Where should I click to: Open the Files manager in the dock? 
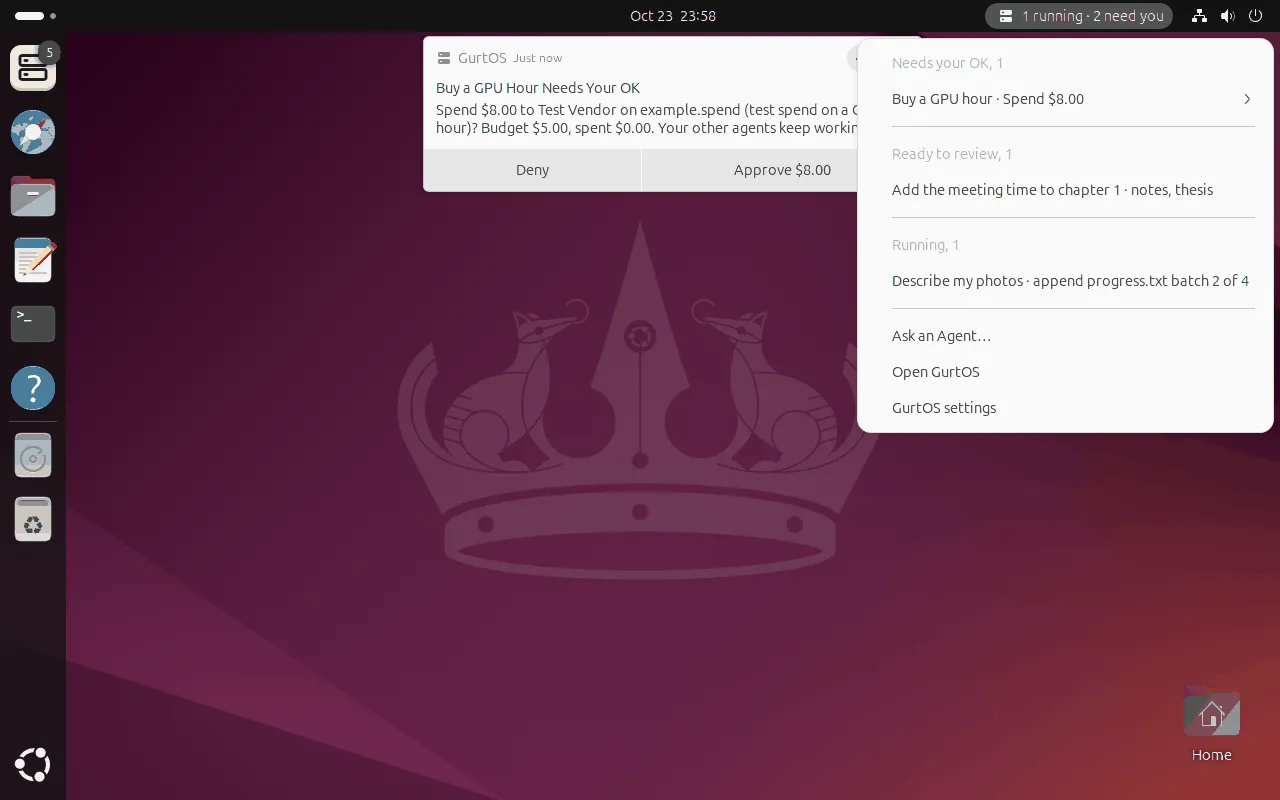pyautogui.click(x=33, y=196)
